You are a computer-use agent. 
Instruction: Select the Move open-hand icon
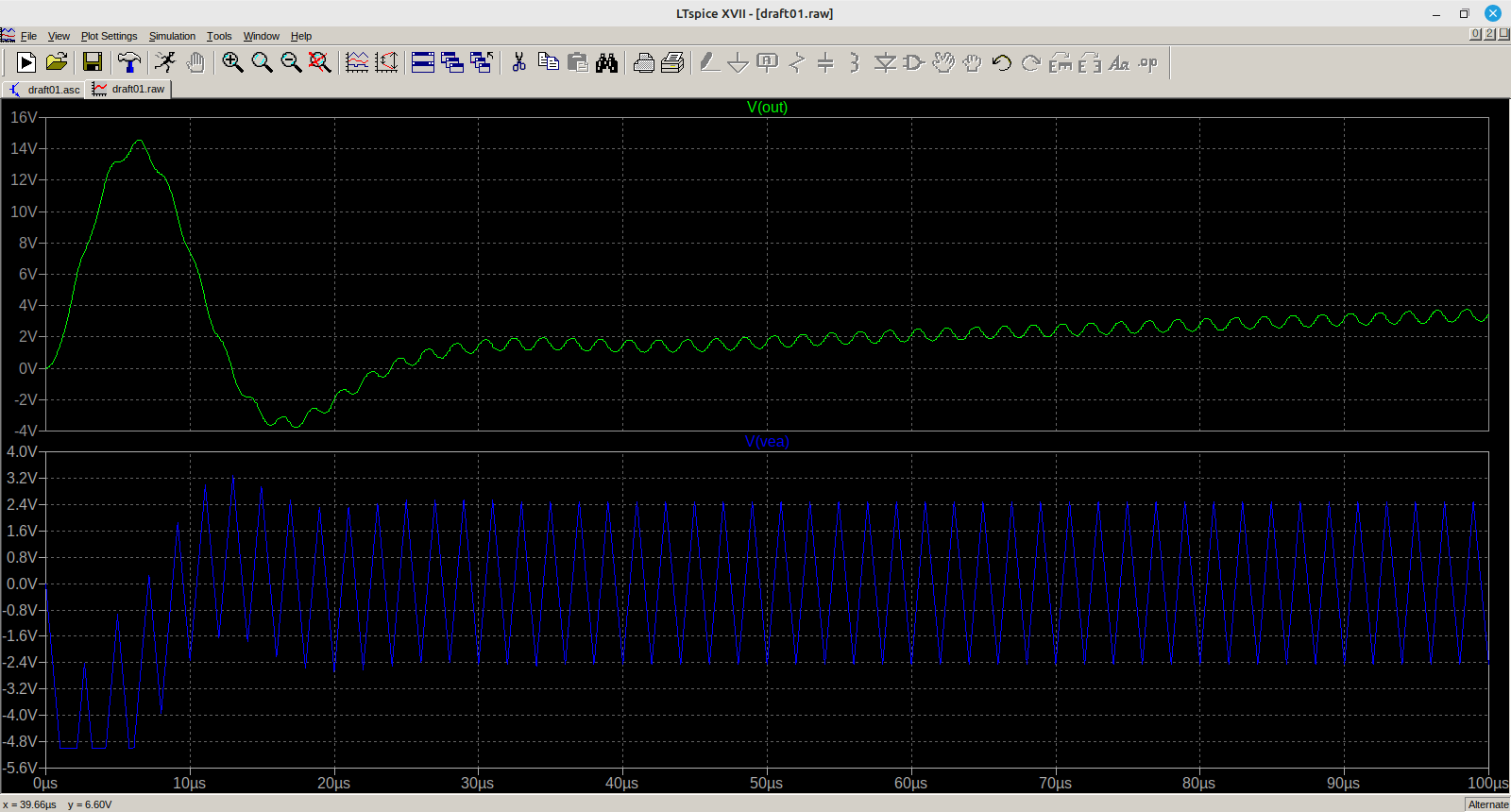943,62
